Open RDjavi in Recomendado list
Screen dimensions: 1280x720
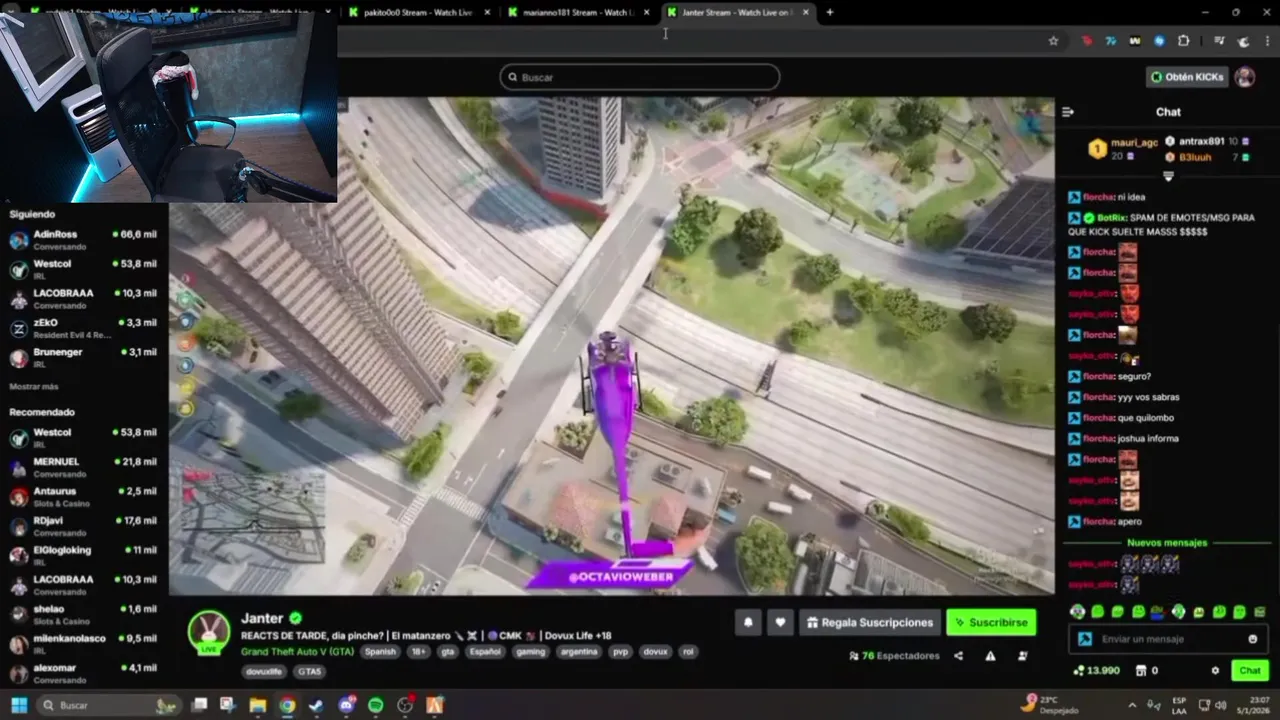click(83, 525)
